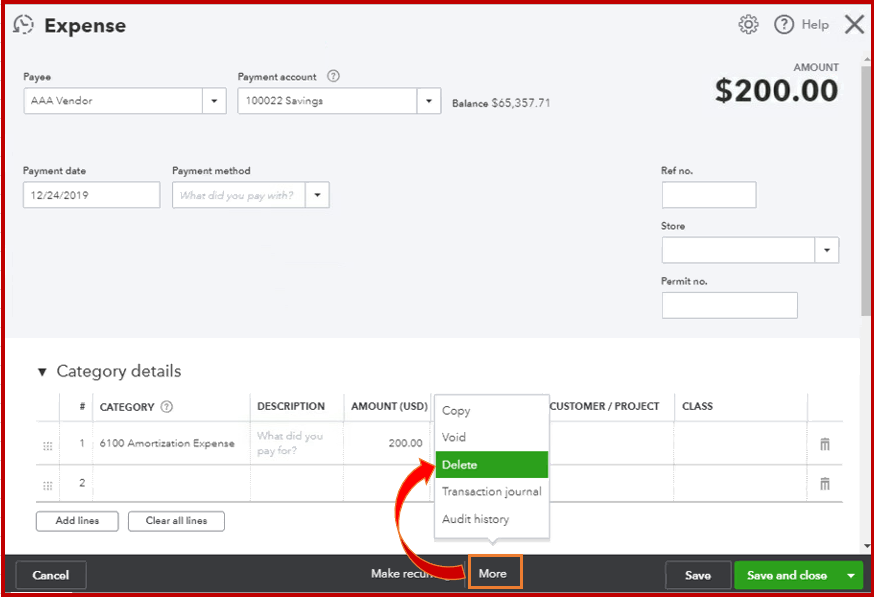874x597 pixels.
Task: Open the settings gear icon
Action: (x=748, y=25)
